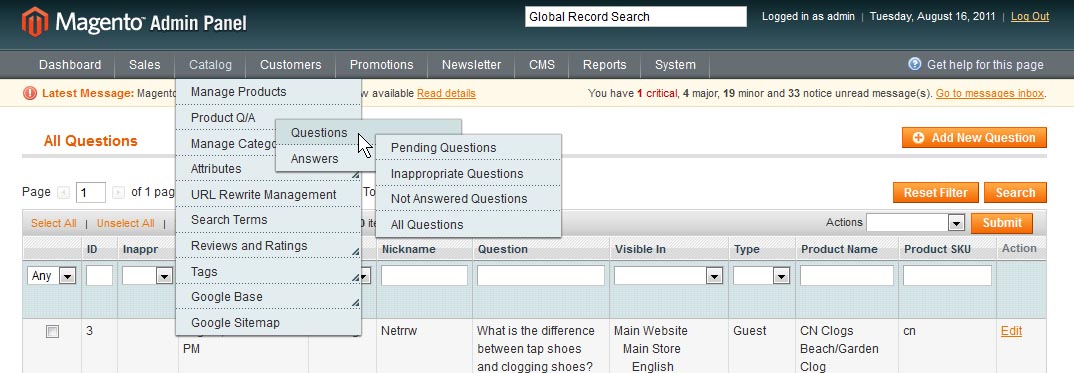Select Inappropriate Questions
Screen dimensions: 1074x373
click(469, 174)
